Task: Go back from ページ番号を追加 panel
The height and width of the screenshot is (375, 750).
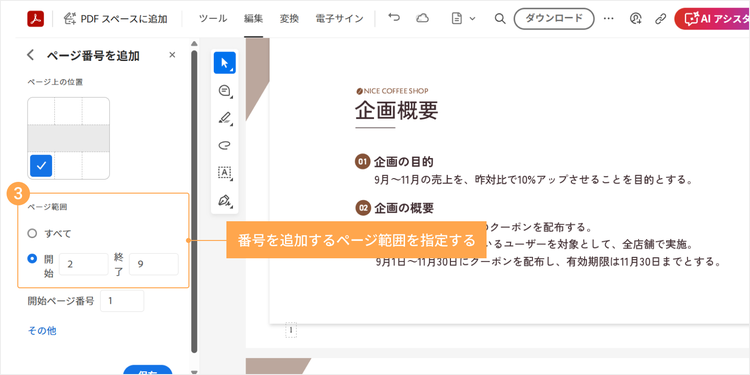Action: [x=31, y=55]
